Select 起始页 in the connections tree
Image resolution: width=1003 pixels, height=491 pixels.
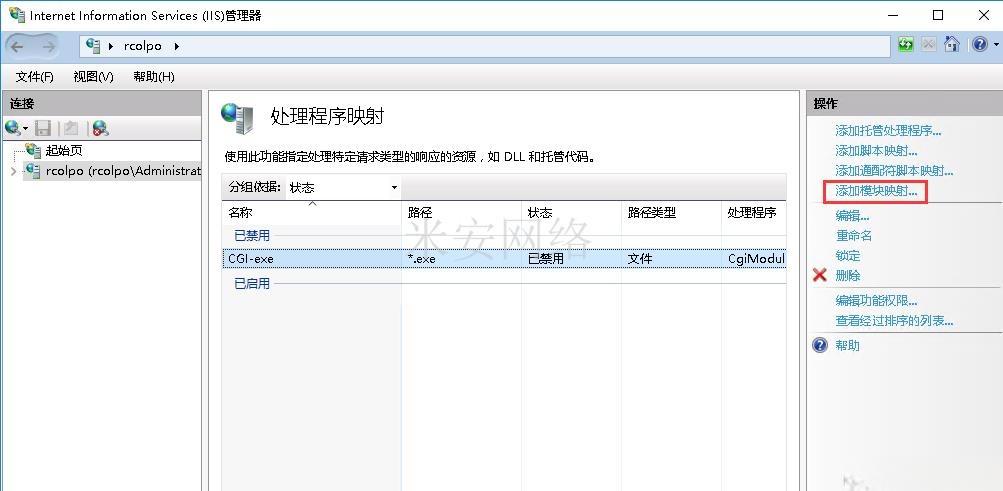[64, 151]
